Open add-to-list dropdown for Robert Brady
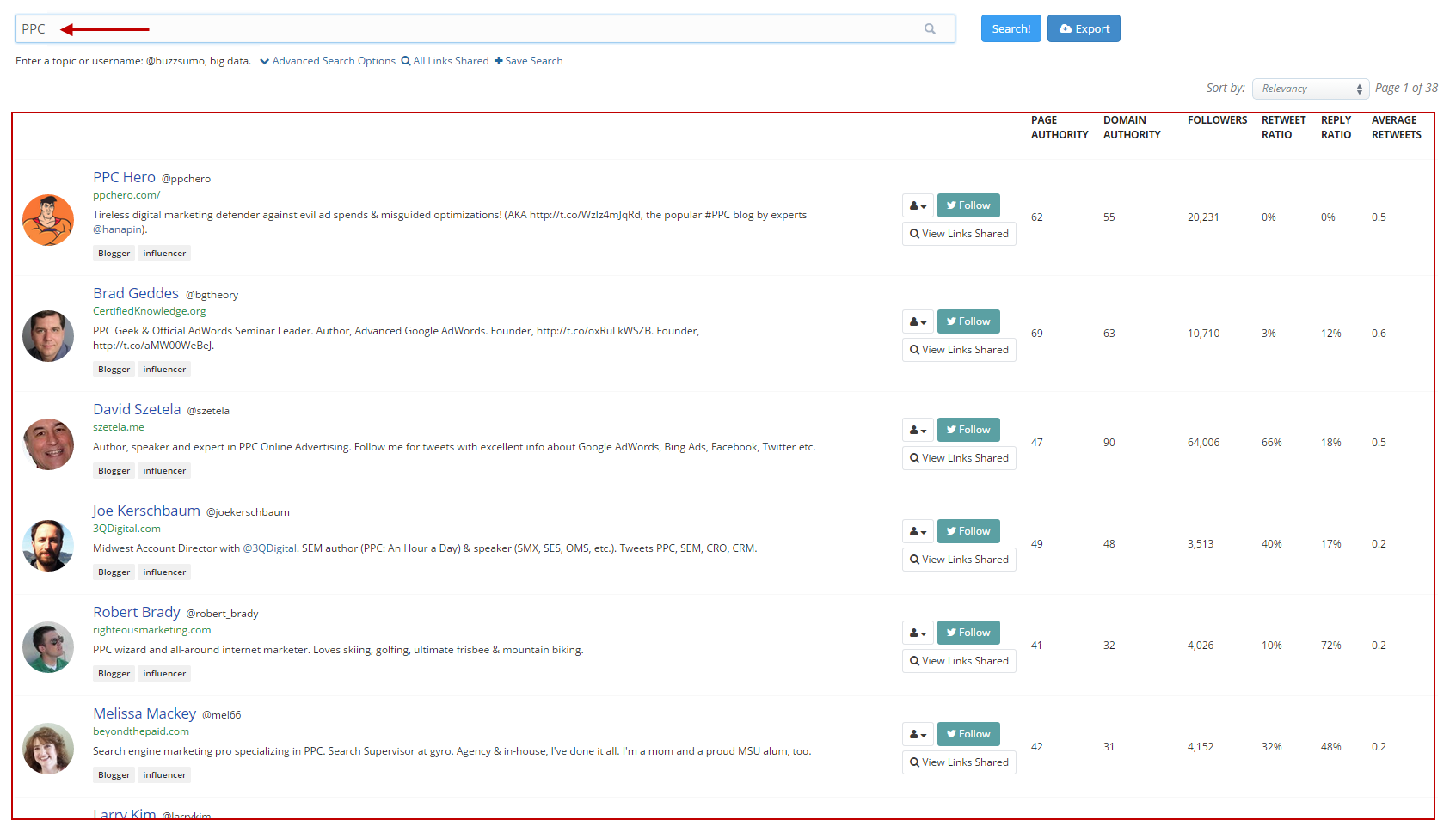This screenshot has height=820, width=1456. point(918,633)
